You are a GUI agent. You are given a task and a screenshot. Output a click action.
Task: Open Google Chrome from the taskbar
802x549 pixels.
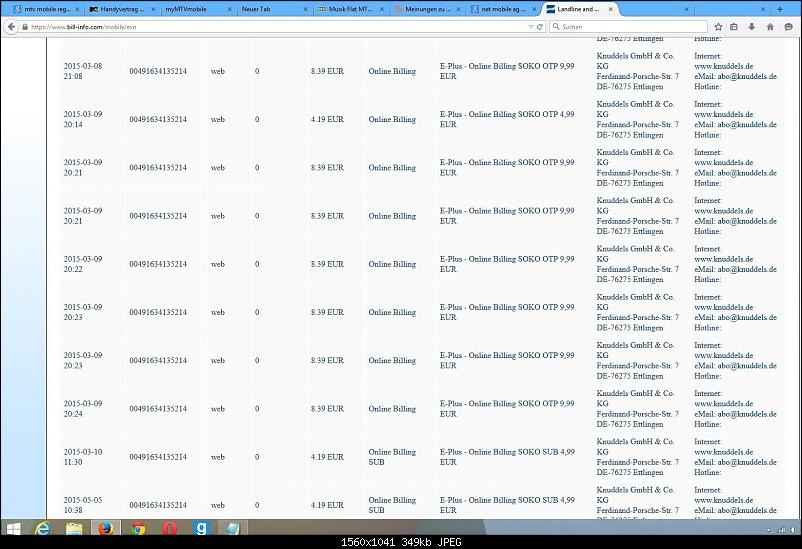[x=138, y=529]
